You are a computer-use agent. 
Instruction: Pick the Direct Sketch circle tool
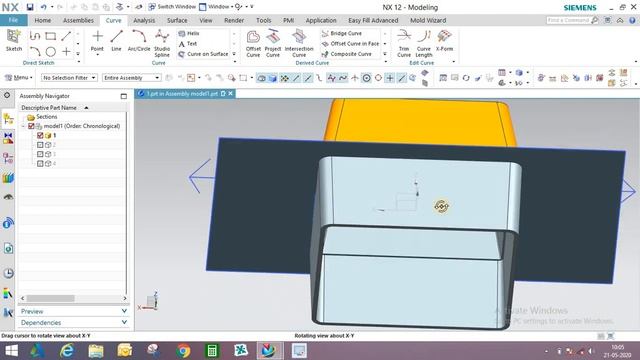(51, 52)
